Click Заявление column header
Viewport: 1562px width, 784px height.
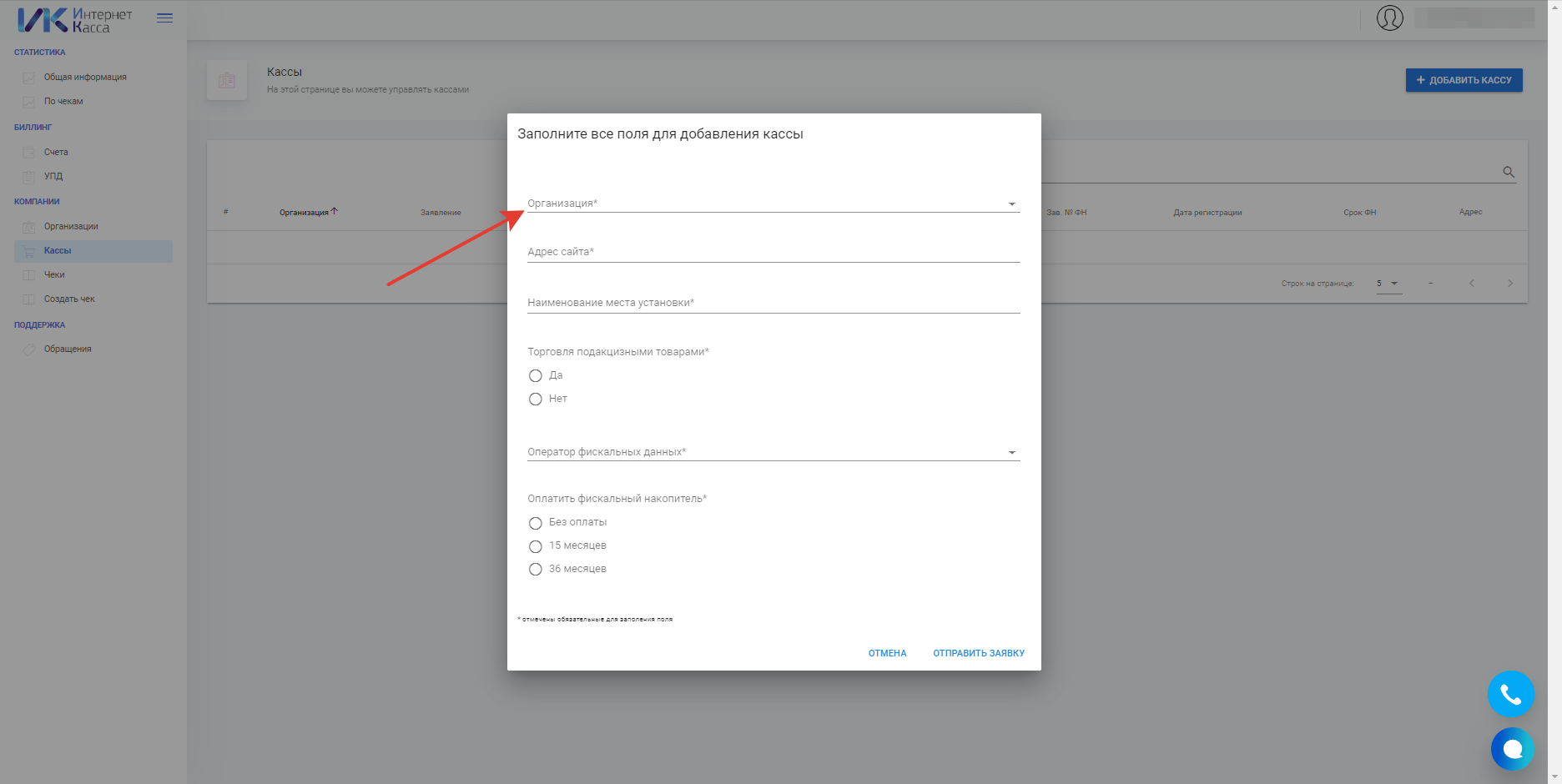click(441, 213)
